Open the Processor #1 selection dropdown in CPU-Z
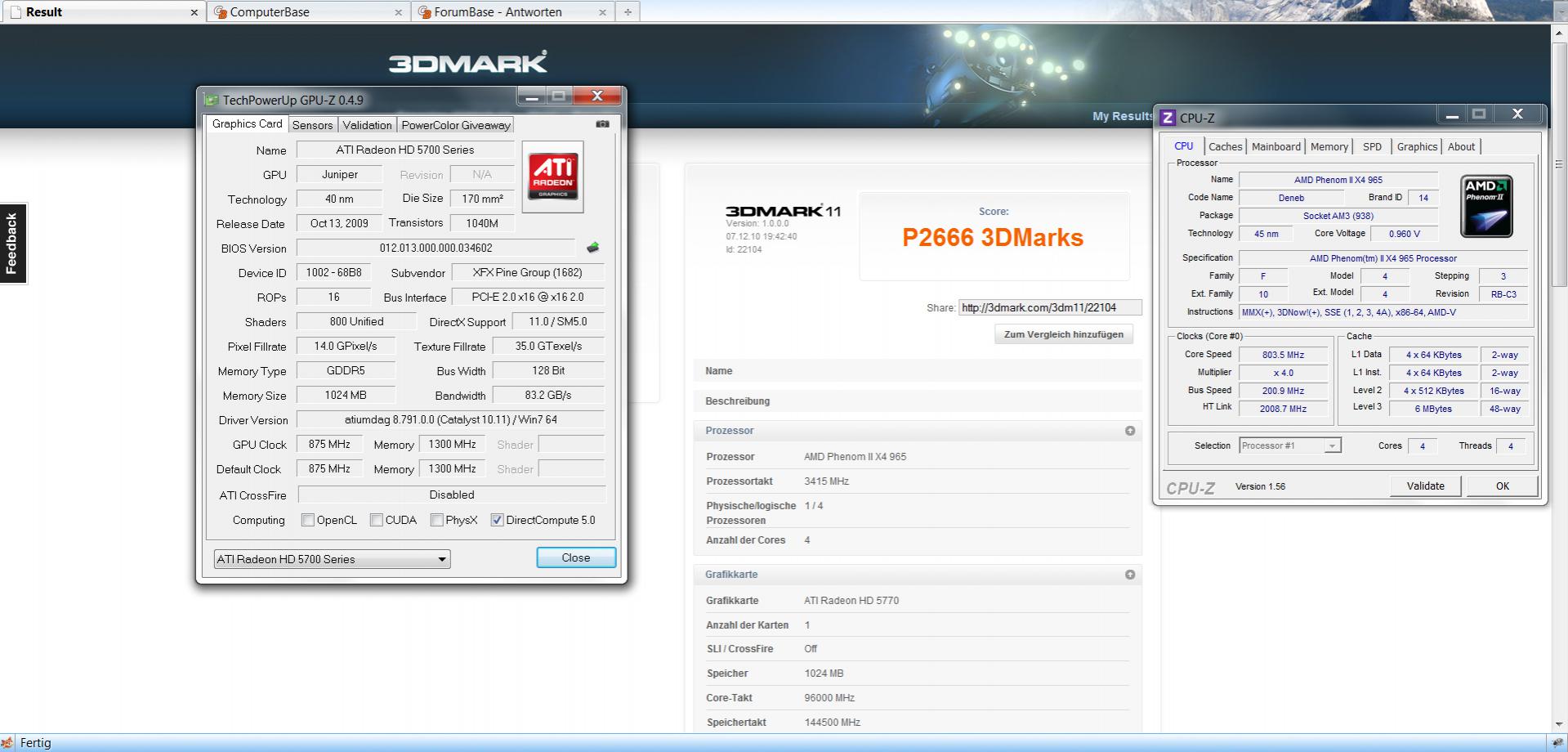Screen dimensions: 1568x752 coord(1289,445)
